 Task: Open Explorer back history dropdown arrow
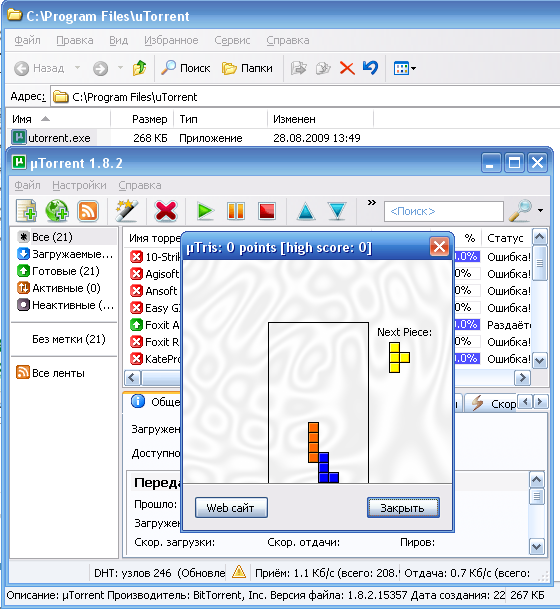tap(77, 68)
